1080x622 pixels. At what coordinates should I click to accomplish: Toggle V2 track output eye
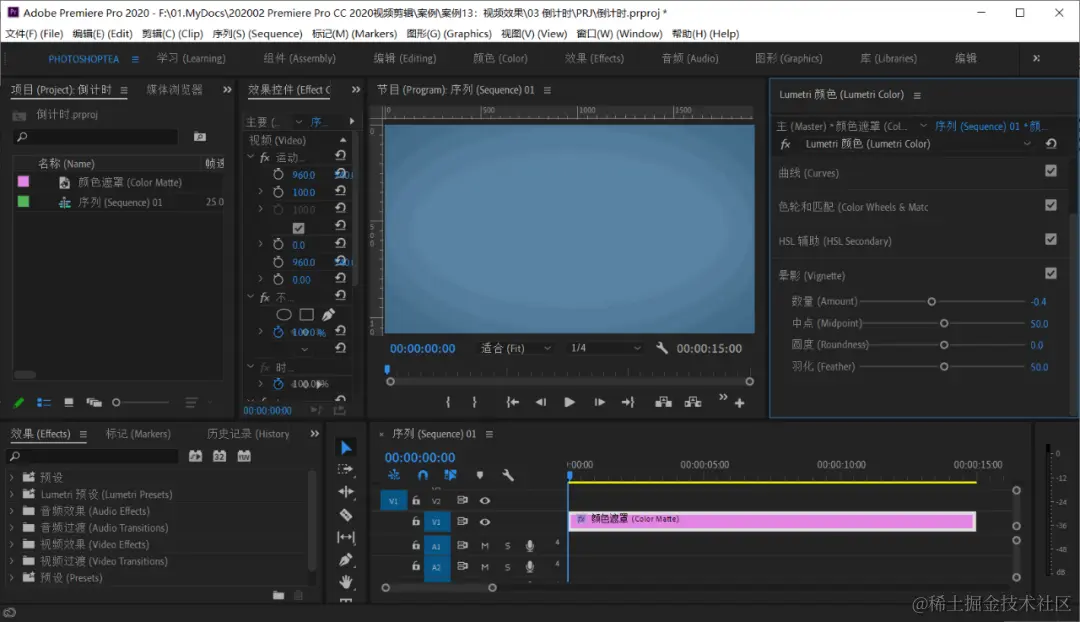[485, 501]
